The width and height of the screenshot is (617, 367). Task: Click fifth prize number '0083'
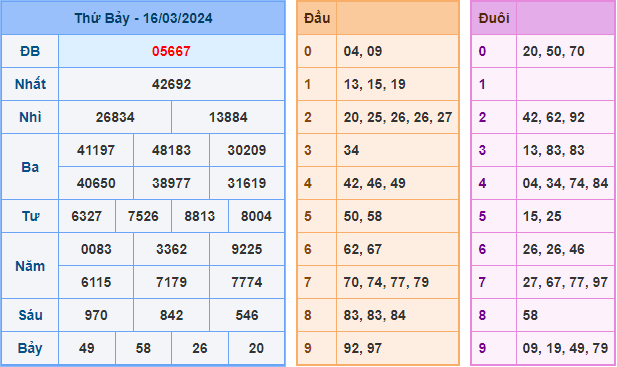pyautogui.click(x=96, y=249)
